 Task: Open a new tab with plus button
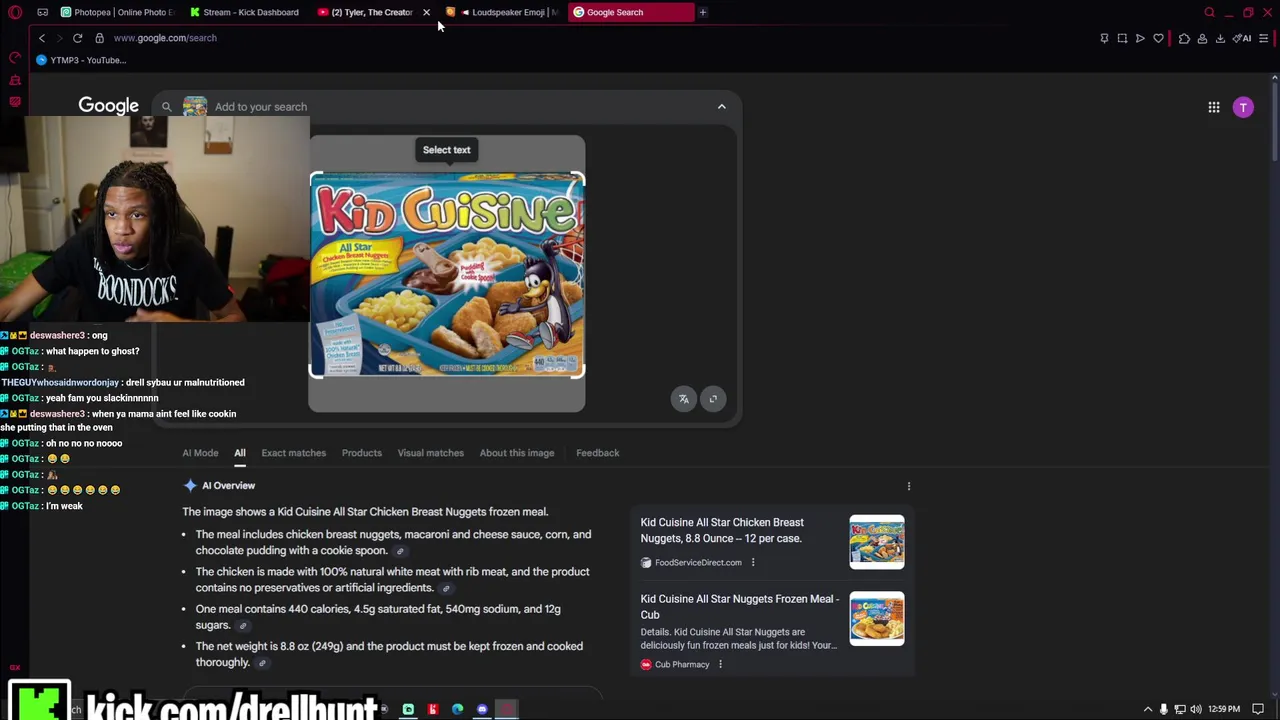[703, 12]
